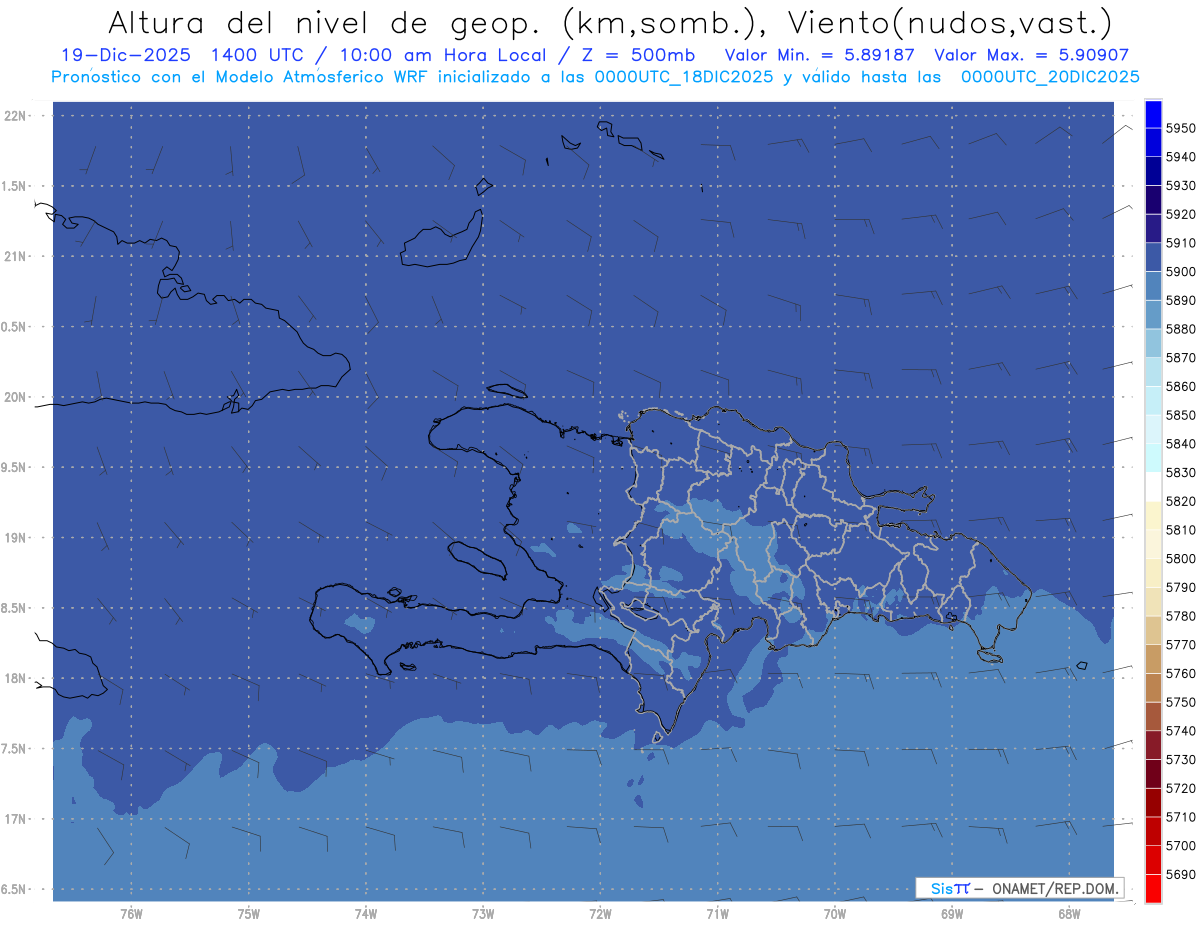Click the legend swatch between 5900 and 5910
Image resolution: width=1200 pixels, height=927 pixels.
coord(1153,257)
